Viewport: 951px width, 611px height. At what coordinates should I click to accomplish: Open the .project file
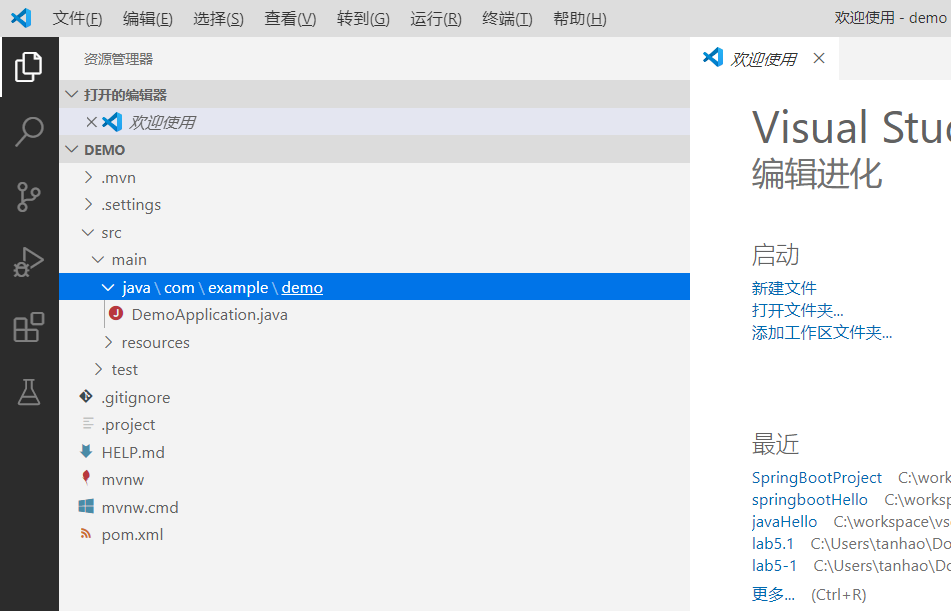click(128, 425)
